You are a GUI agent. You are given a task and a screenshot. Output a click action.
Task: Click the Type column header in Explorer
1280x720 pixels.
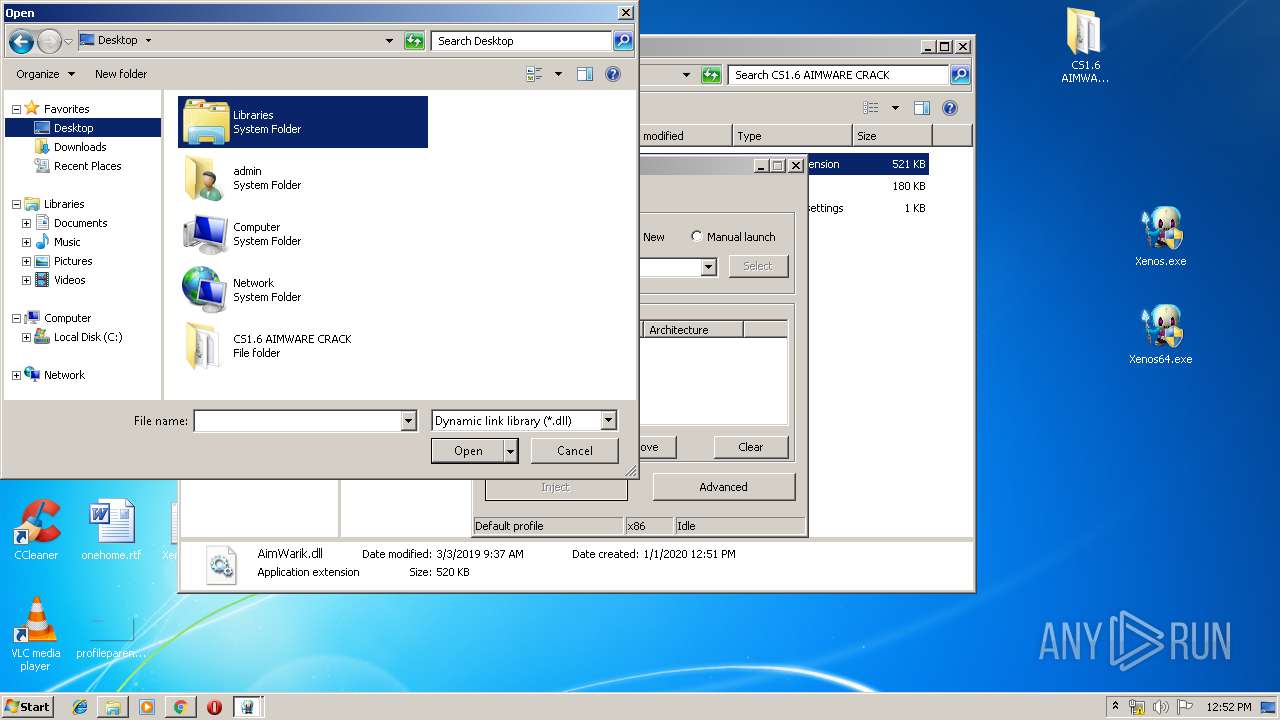[791, 136]
